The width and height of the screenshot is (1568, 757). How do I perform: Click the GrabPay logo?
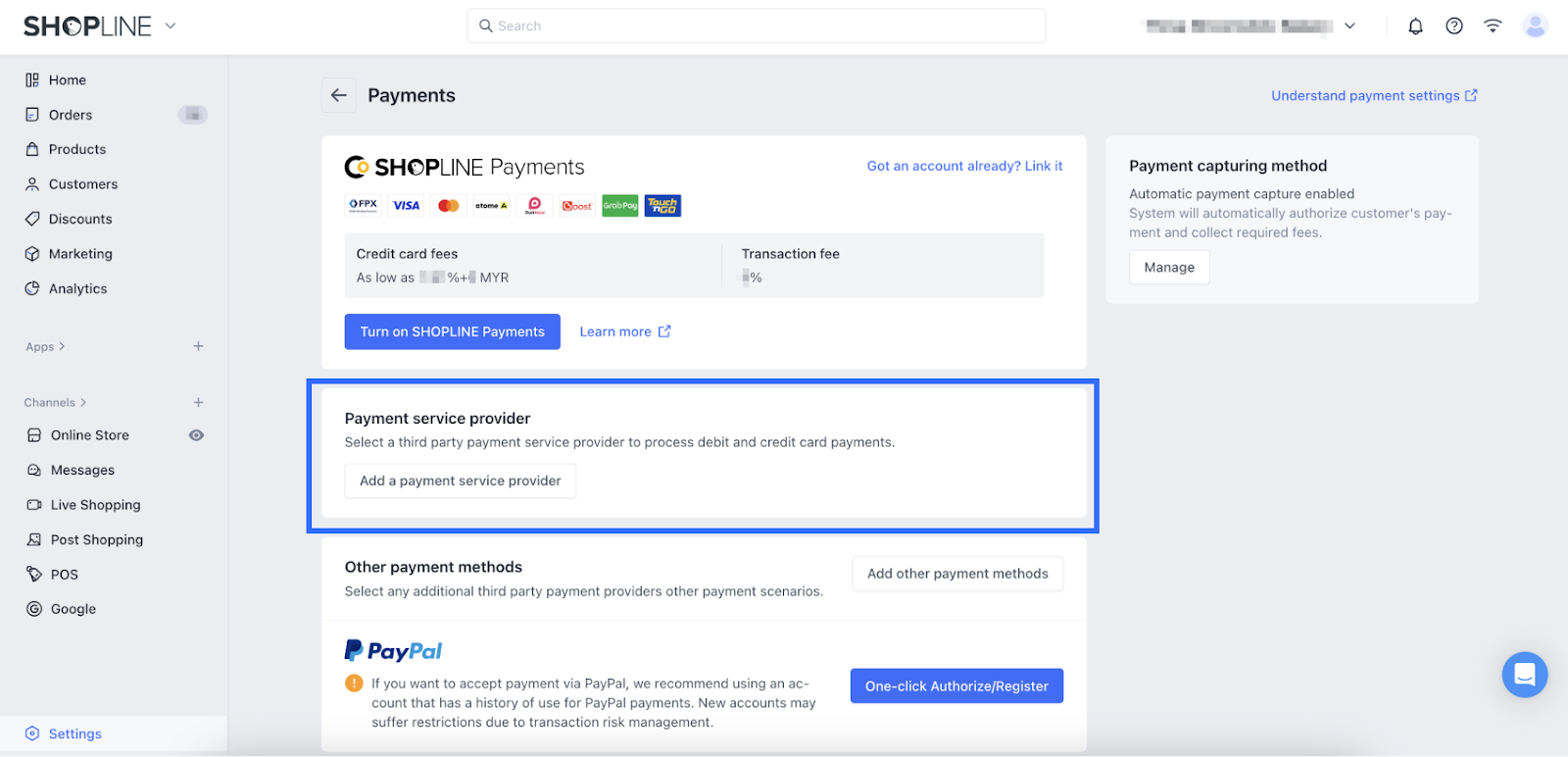pyautogui.click(x=620, y=206)
